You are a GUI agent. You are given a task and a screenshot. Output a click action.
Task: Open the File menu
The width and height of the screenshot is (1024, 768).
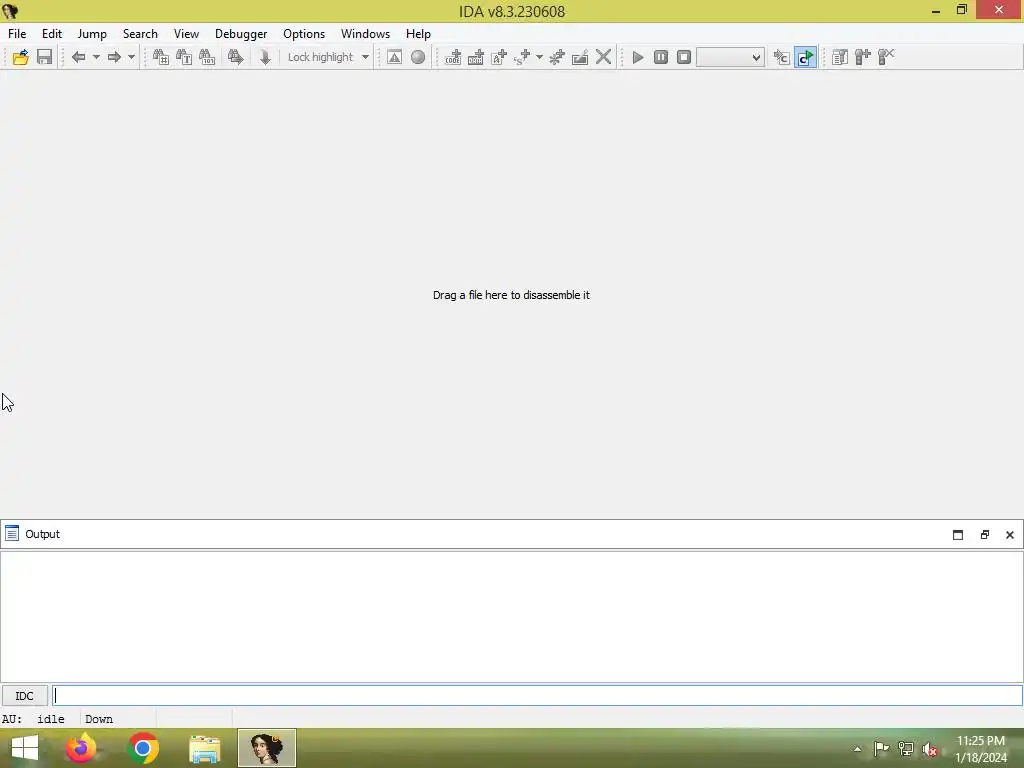(x=17, y=33)
